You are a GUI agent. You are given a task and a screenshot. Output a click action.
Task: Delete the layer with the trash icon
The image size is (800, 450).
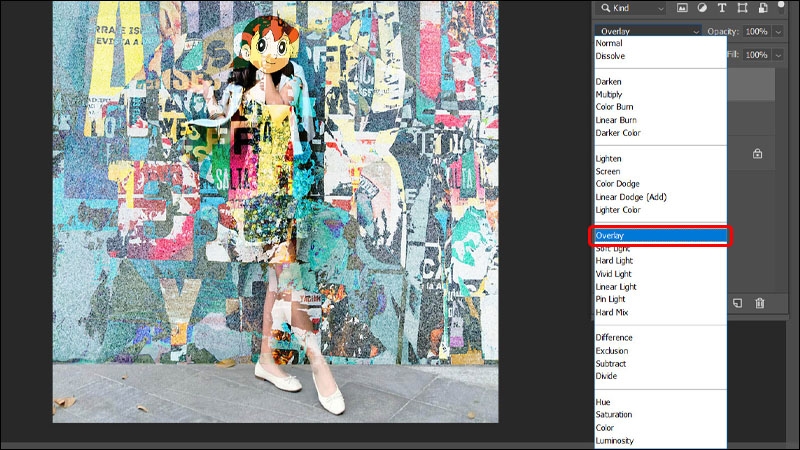coord(760,303)
